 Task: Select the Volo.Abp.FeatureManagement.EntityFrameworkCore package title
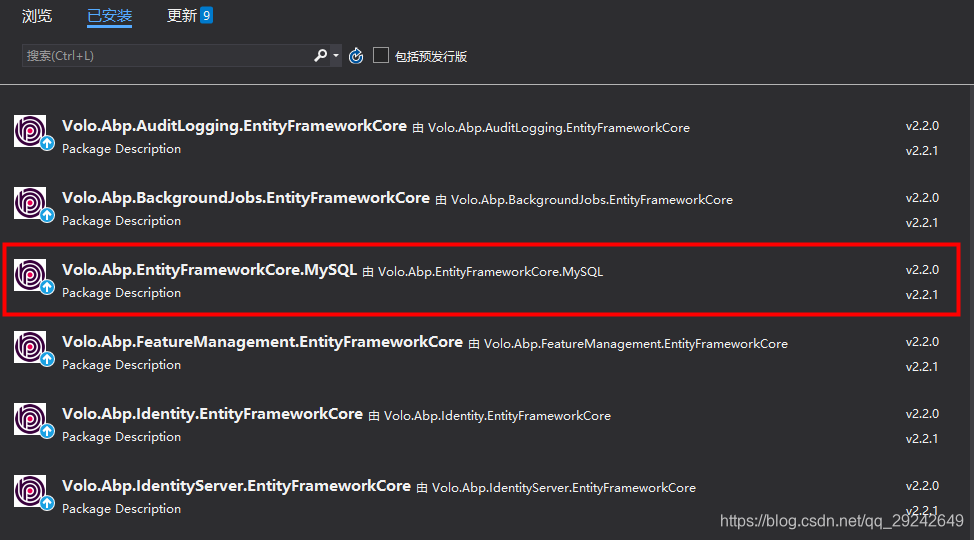click(262, 342)
